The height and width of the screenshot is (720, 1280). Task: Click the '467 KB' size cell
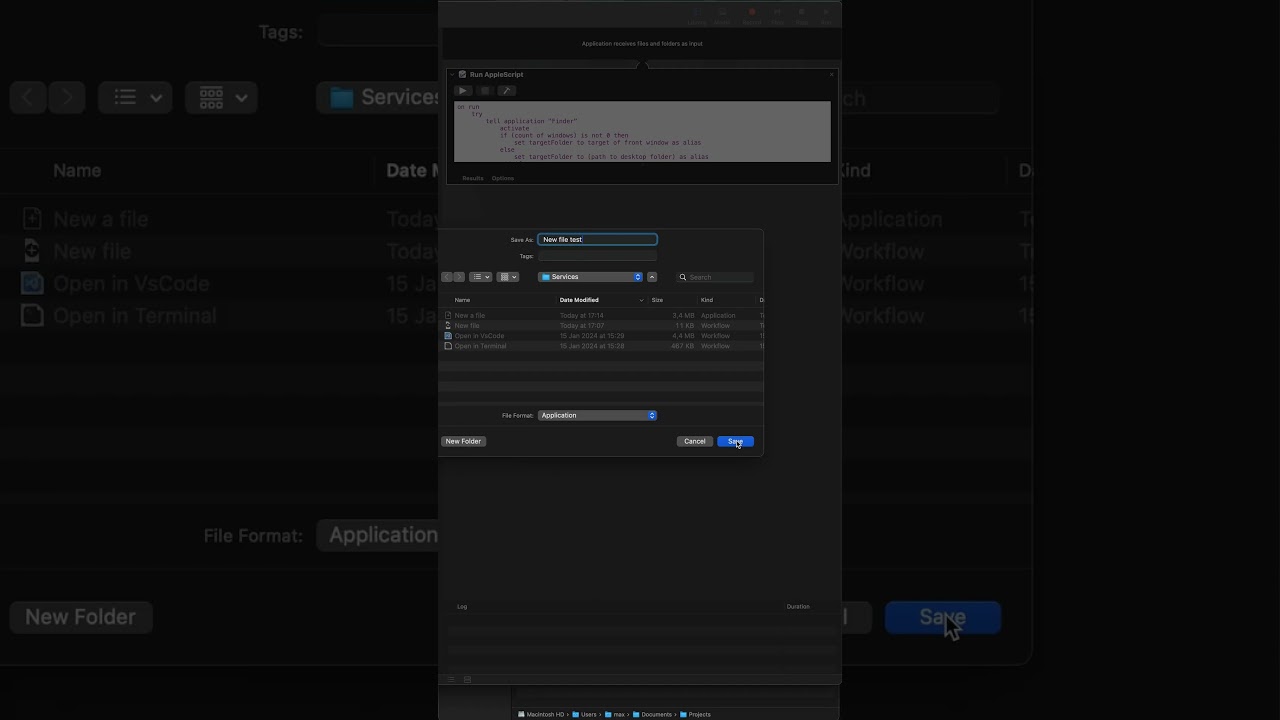coord(682,345)
